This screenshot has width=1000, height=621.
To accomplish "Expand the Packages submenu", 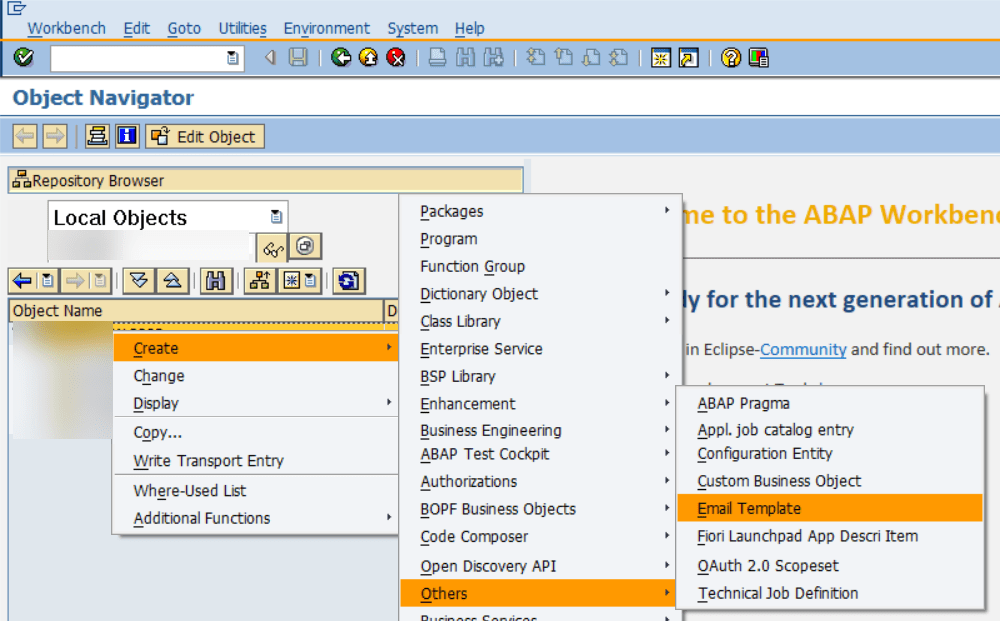I will pos(666,210).
